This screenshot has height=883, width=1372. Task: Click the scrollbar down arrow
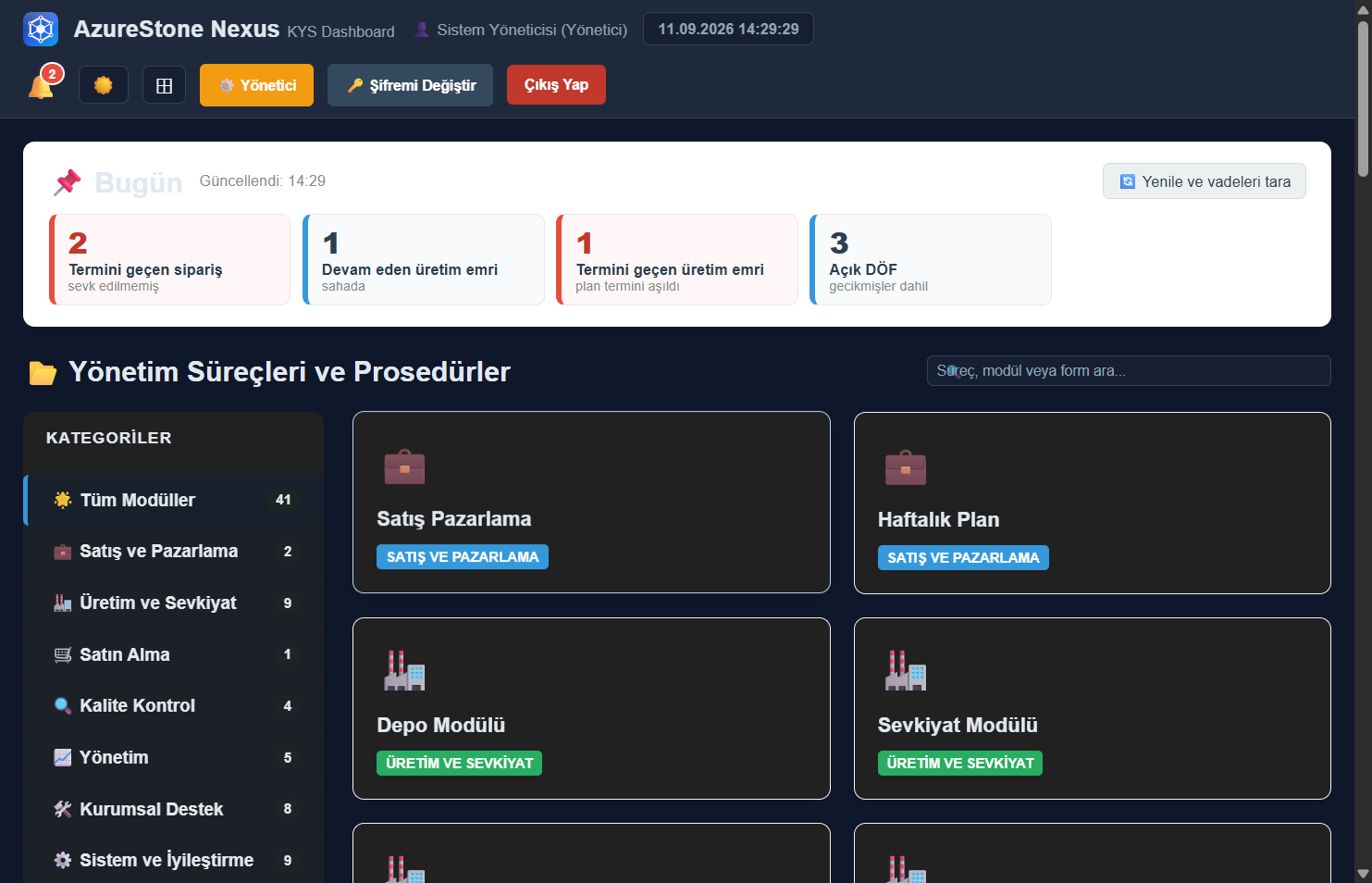coord(1363,874)
